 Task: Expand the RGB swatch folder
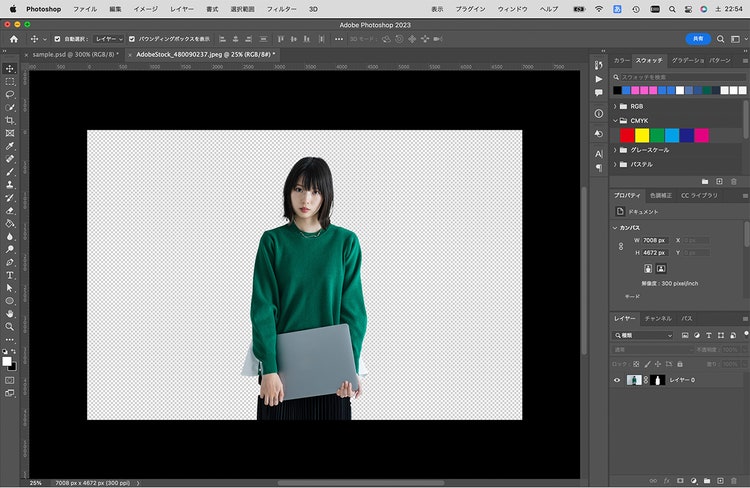[x=615, y=106]
